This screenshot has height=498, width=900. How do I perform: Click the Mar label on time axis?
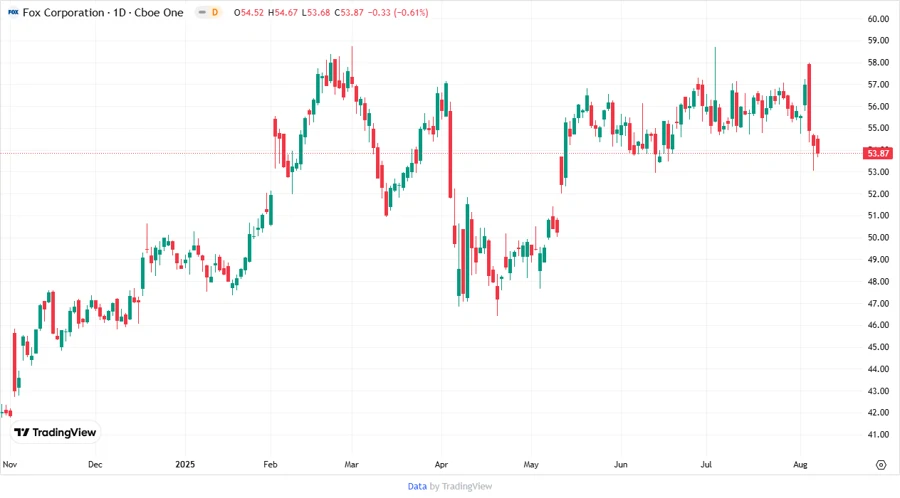pyautogui.click(x=351, y=464)
